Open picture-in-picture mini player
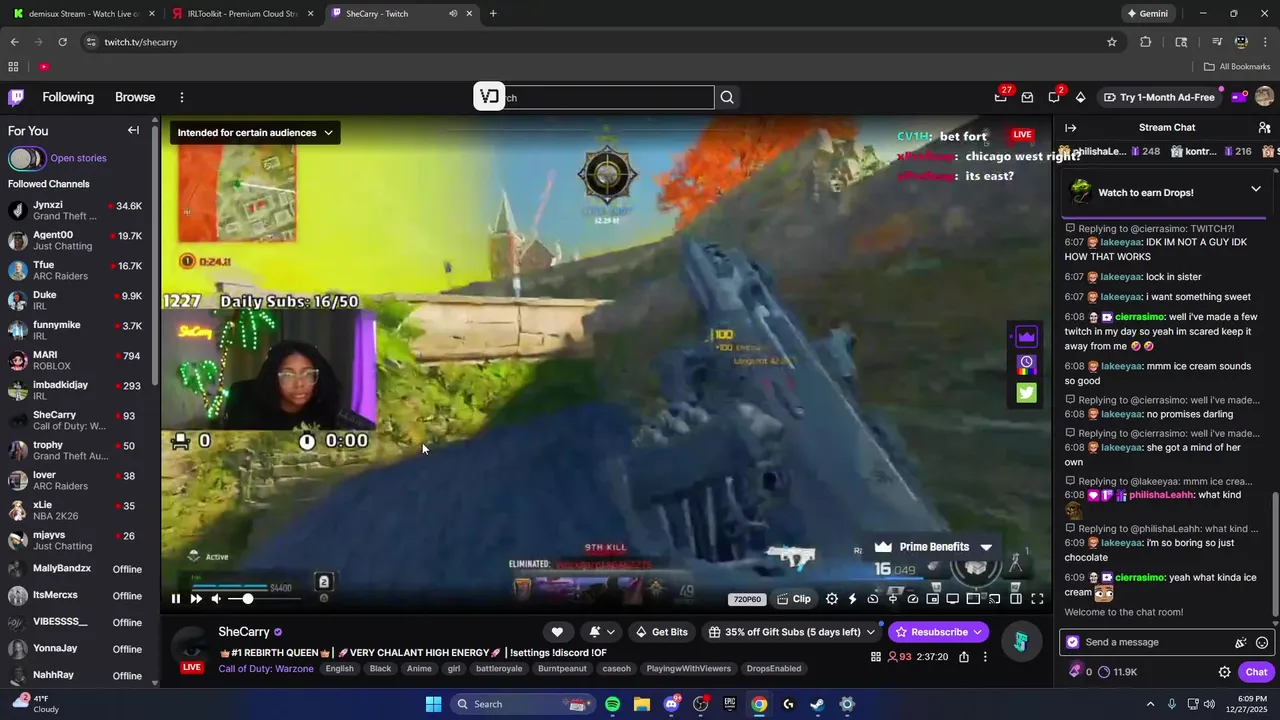The width and height of the screenshot is (1280, 720). click(x=933, y=599)
